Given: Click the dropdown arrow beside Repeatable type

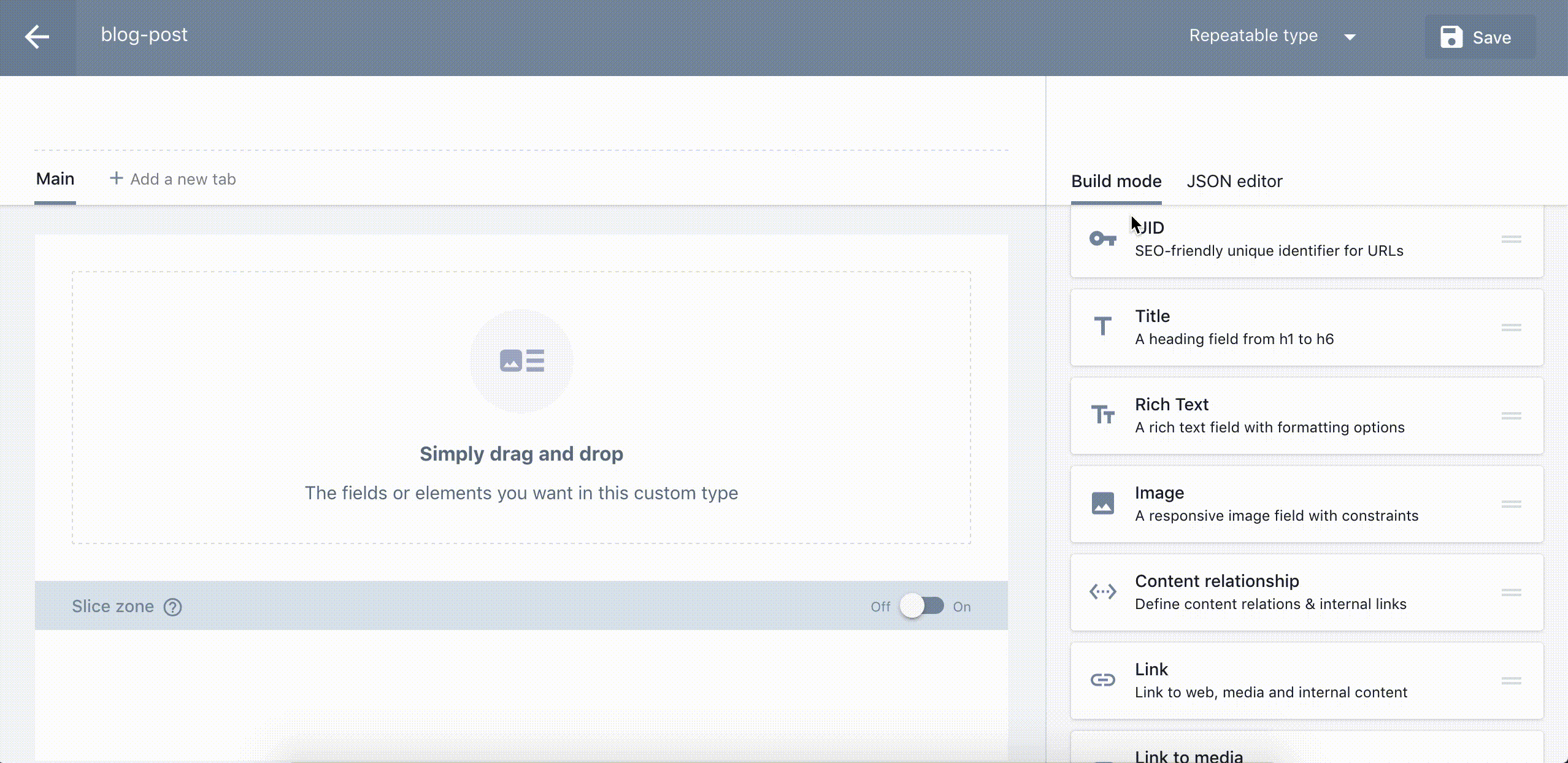Looking at the screenshot, I should click(x=1350, y=37).
